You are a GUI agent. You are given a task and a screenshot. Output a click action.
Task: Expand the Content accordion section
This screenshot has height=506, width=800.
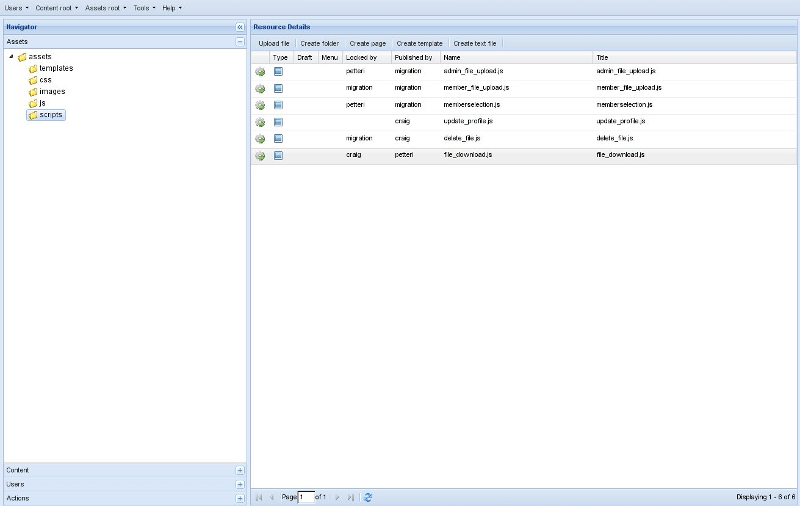[239, 470]
